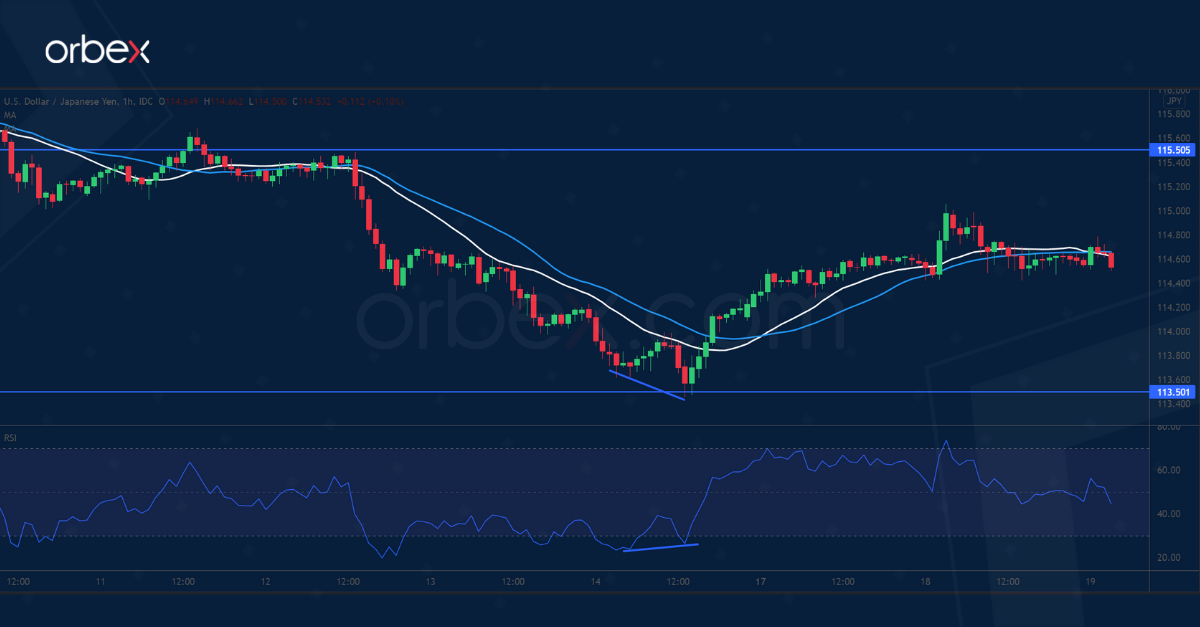Click the 114.200 price axis label
This screenshot has height=627, width=1200.
coord(1172,307)
